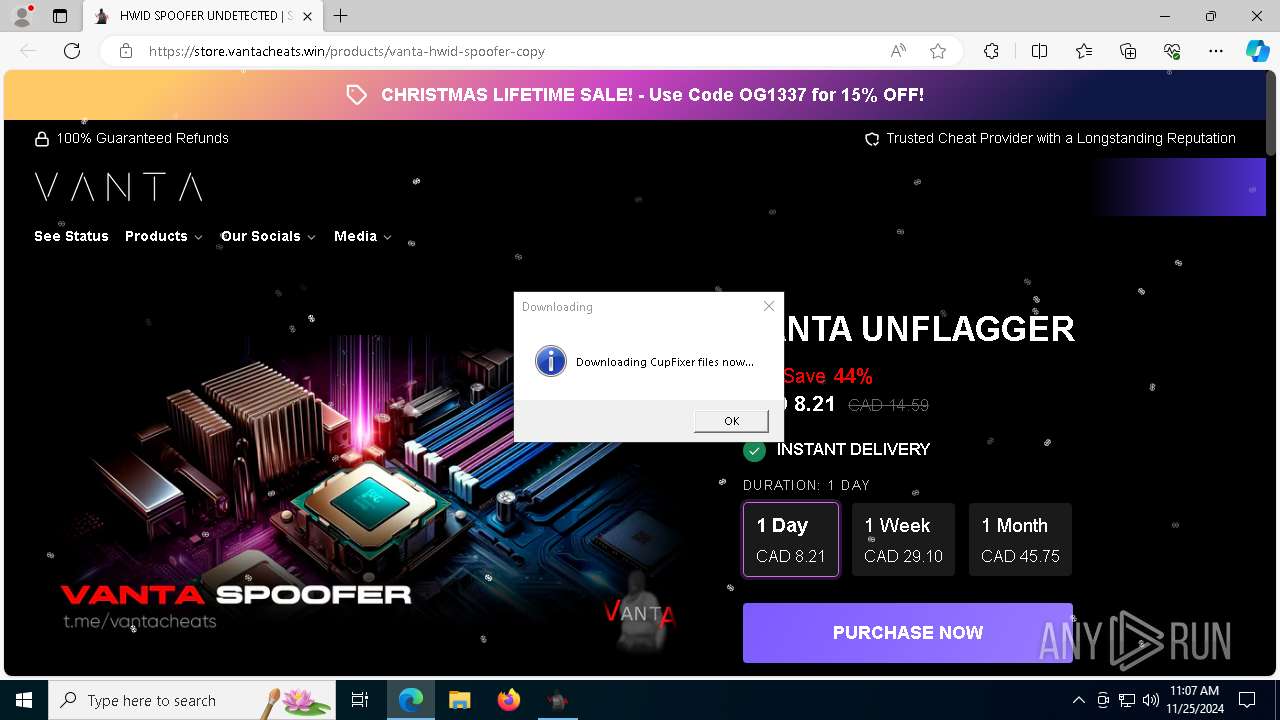Viewport: 1280px width, 720px height.
Task: Open the clock showing 11:07 AM
Action: point(1194,700)
